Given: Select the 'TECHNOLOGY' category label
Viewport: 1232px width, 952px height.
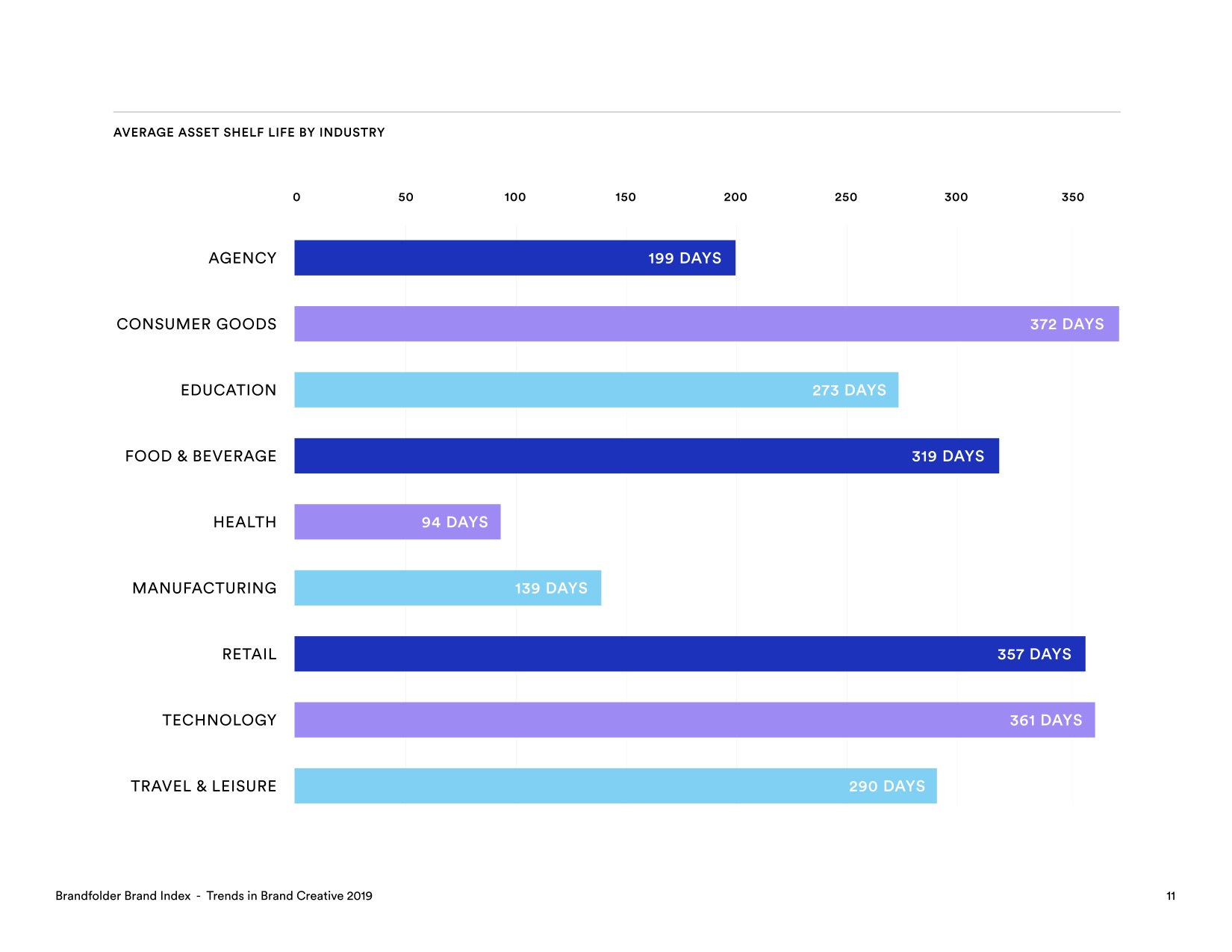Looking at the screenshot, I should pos(220,721).
